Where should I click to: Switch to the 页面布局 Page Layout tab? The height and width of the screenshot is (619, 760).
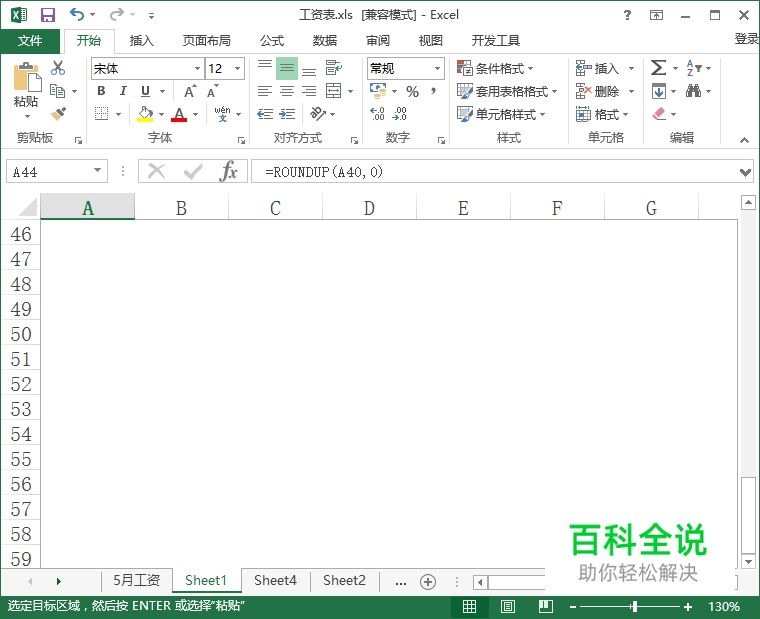point(206,41)
